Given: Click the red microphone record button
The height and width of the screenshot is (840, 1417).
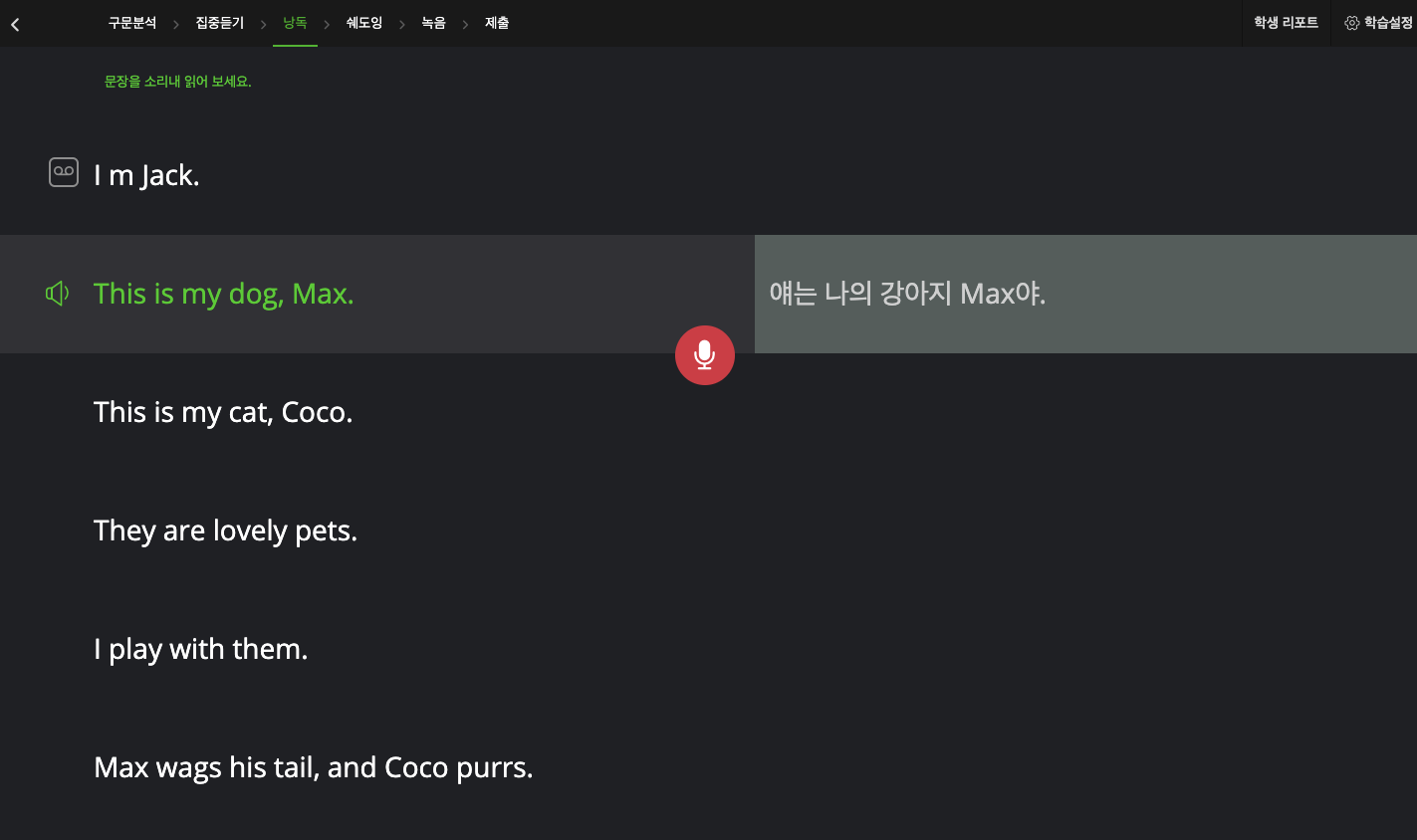Looking at the screenshot, I should pos(704,355).
